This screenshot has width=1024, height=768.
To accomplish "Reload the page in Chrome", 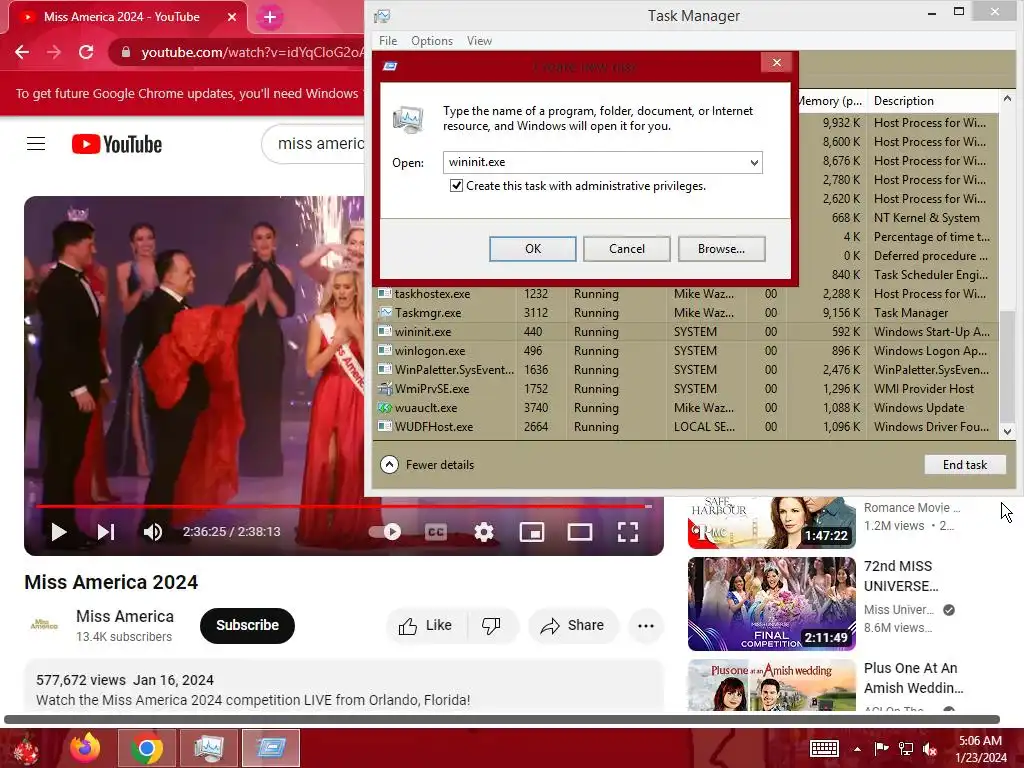I will [x=86, y=52].
